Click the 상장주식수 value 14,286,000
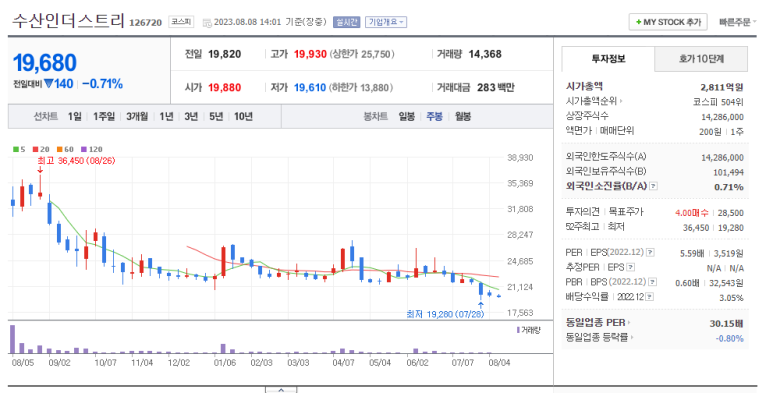773x393 pixels. point(722,117)
